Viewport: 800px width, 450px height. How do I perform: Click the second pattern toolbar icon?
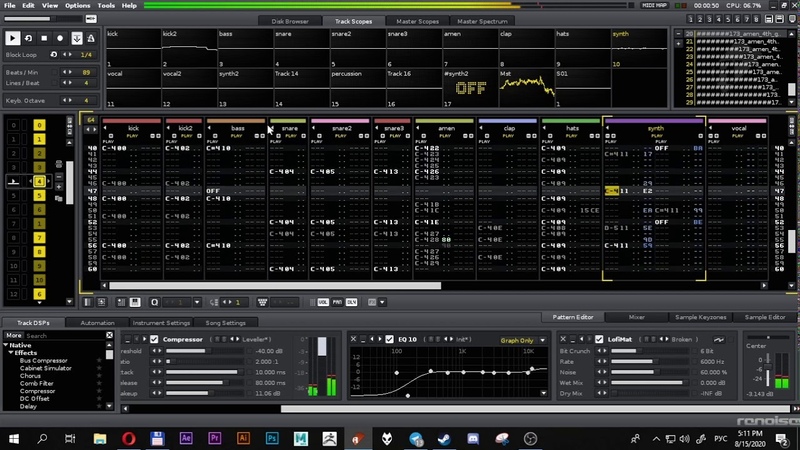102,303
